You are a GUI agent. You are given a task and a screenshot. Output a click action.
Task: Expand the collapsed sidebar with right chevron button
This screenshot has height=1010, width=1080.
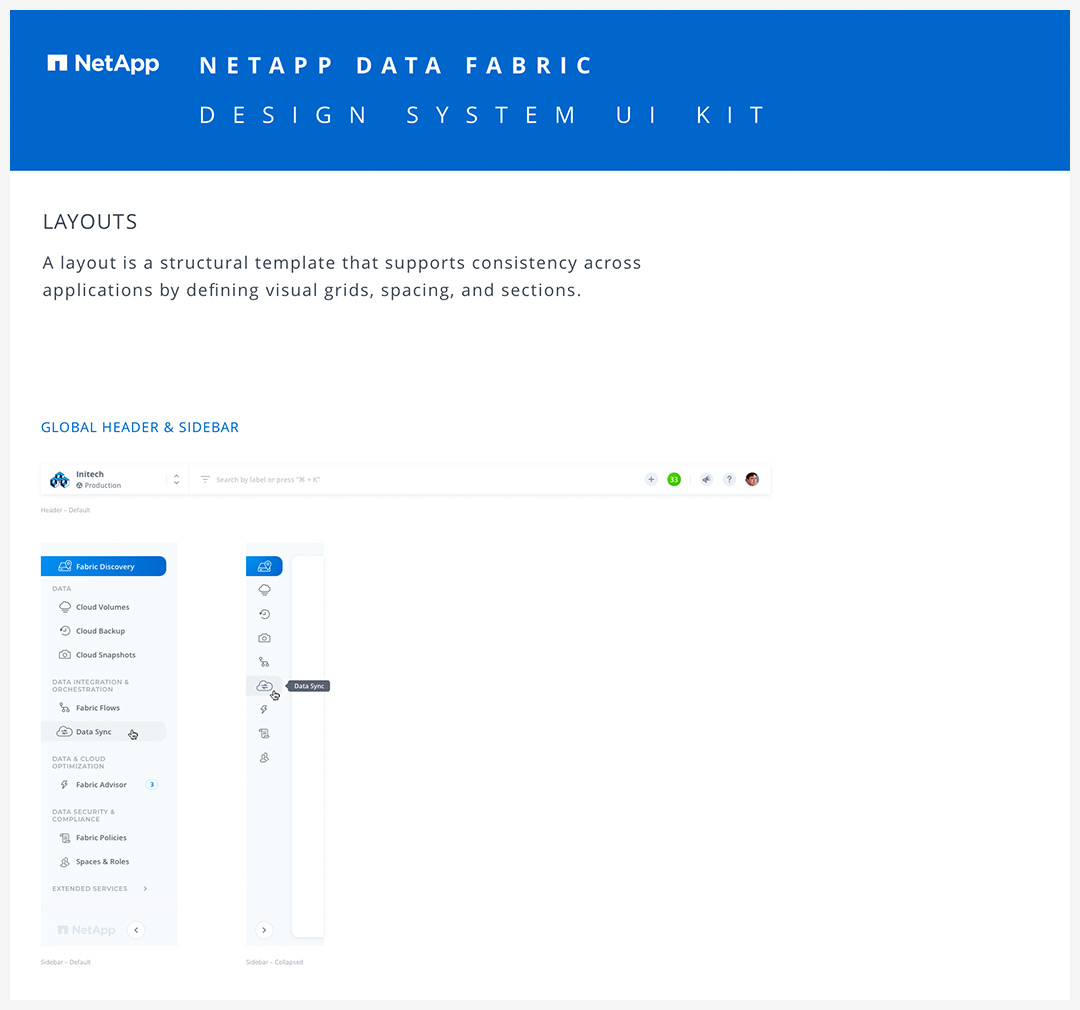point(264,930)
